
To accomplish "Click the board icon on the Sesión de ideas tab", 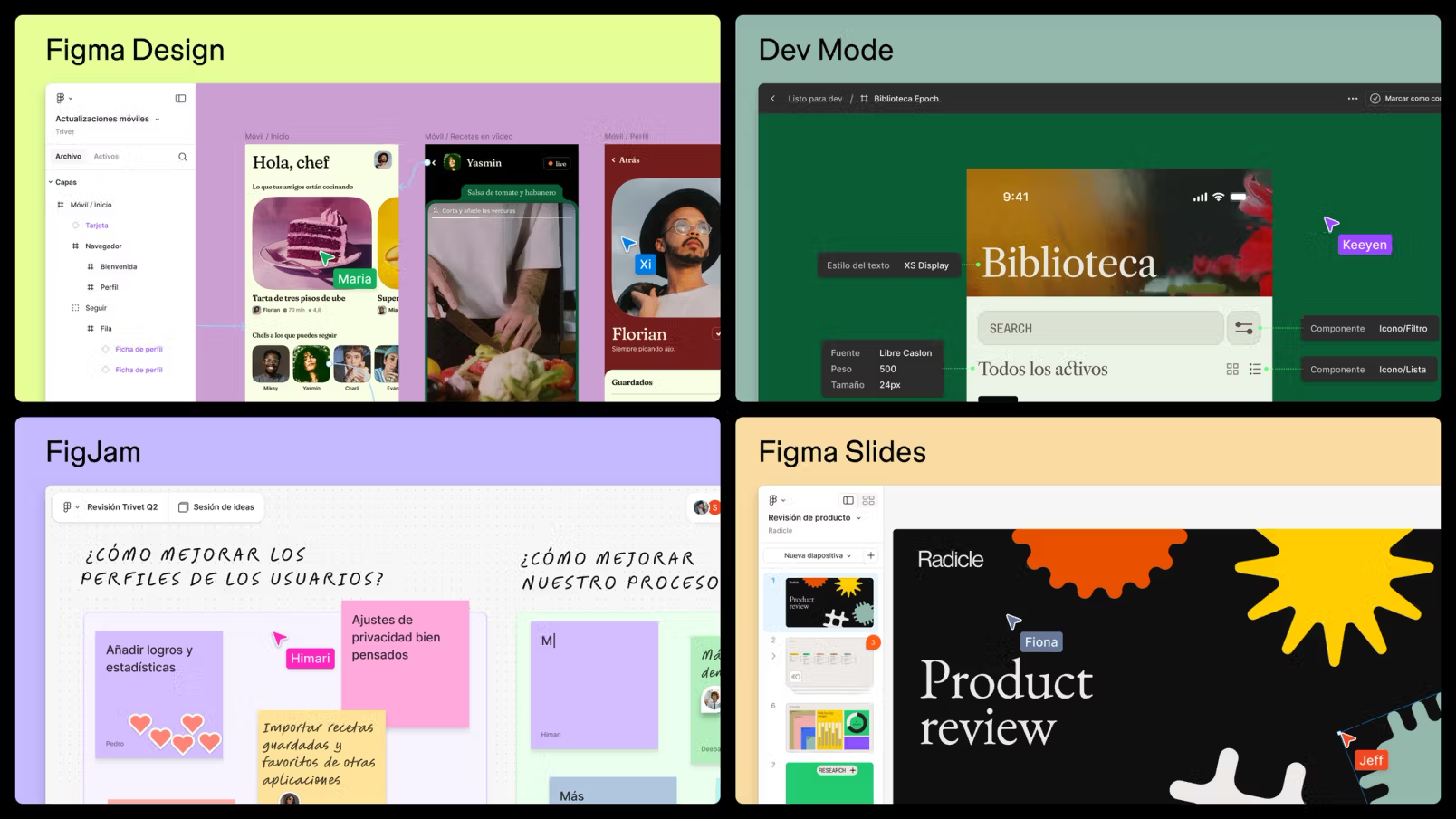I will (185, 506).
